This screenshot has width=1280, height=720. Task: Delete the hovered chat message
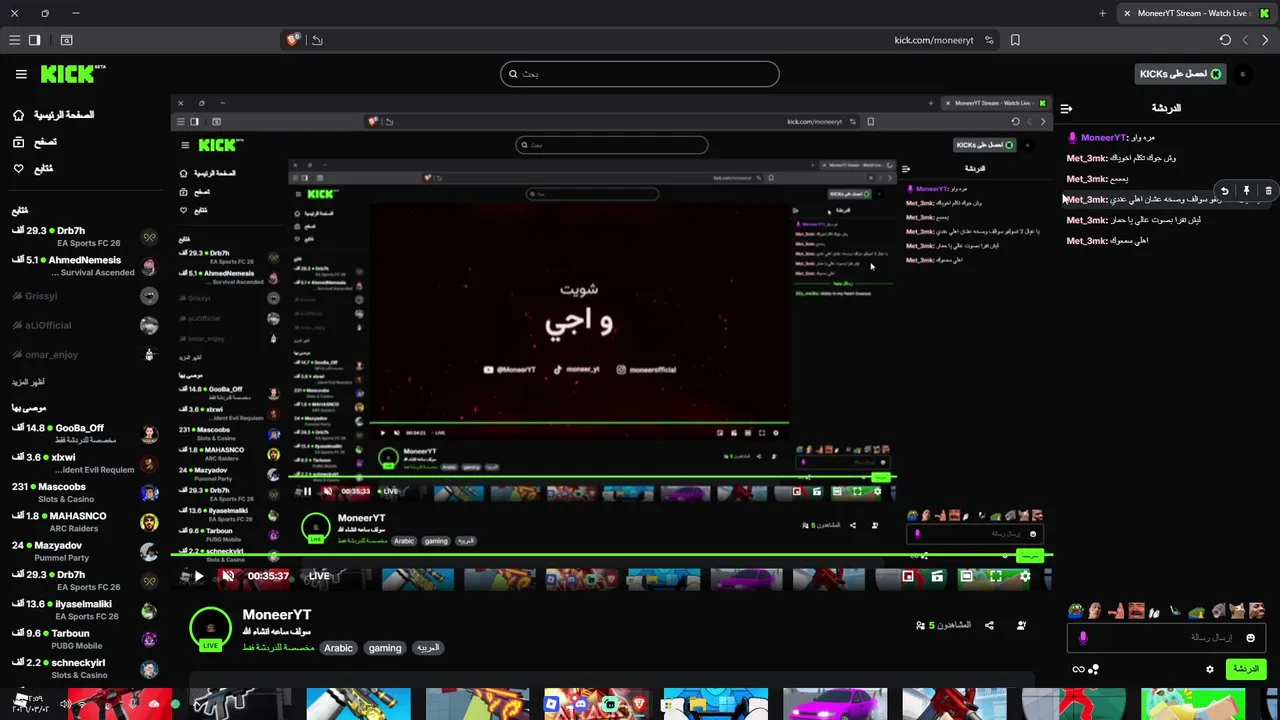pyautogui.click(x=1268, y=190)
